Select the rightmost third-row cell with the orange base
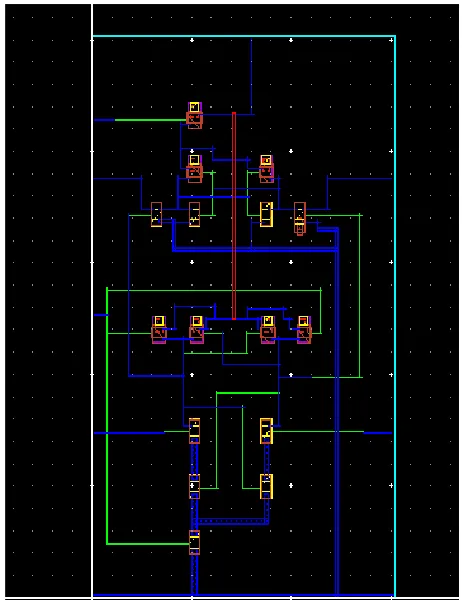The width and height of the screenshot is (462, 600). pyautogui.click(x=300, y=218)
